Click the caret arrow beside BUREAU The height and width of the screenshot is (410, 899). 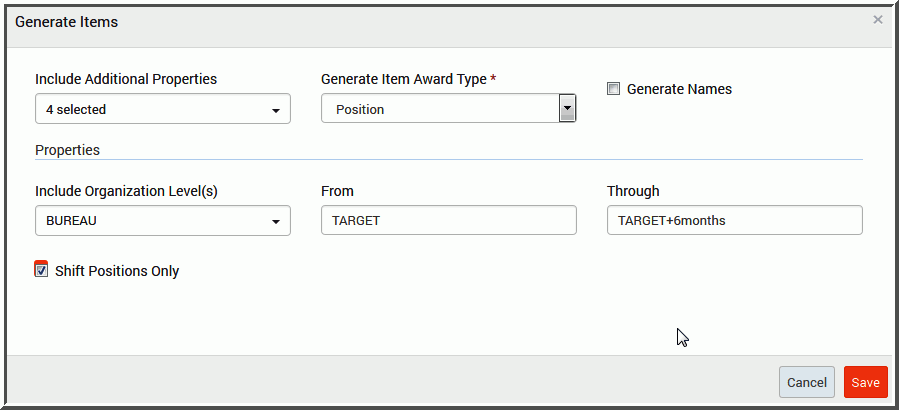click(x=276, y=222)
